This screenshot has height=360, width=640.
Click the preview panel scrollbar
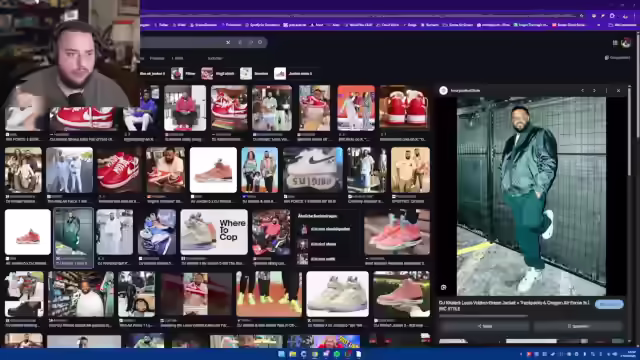(x=629, y=131)
